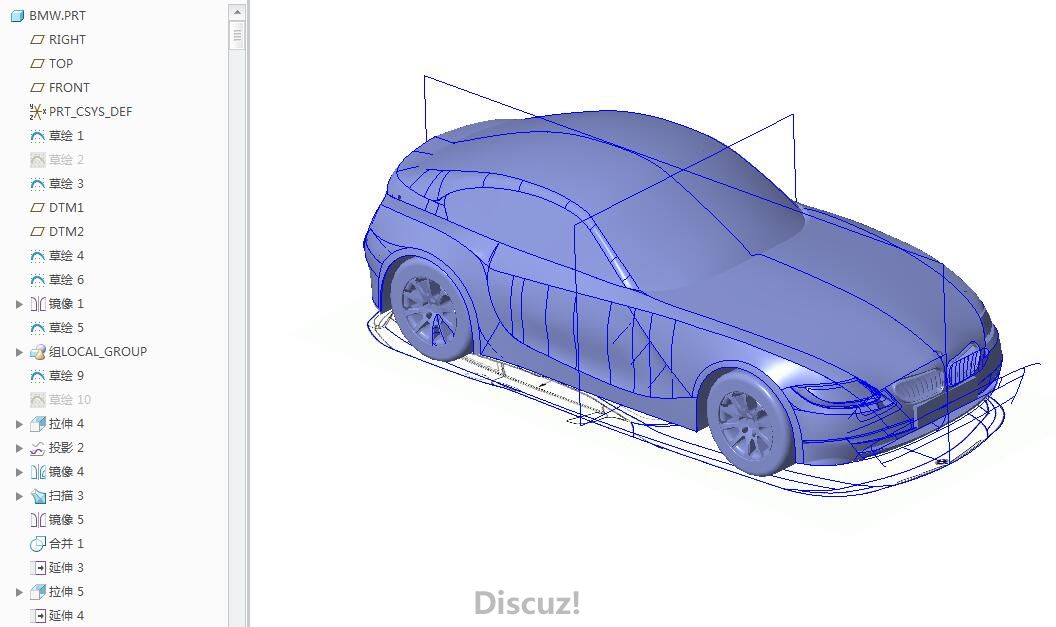Viewport: 1056px width, 627px height.
Task: Select the 草绘 9 label
Action: click(x=66, y=376)
